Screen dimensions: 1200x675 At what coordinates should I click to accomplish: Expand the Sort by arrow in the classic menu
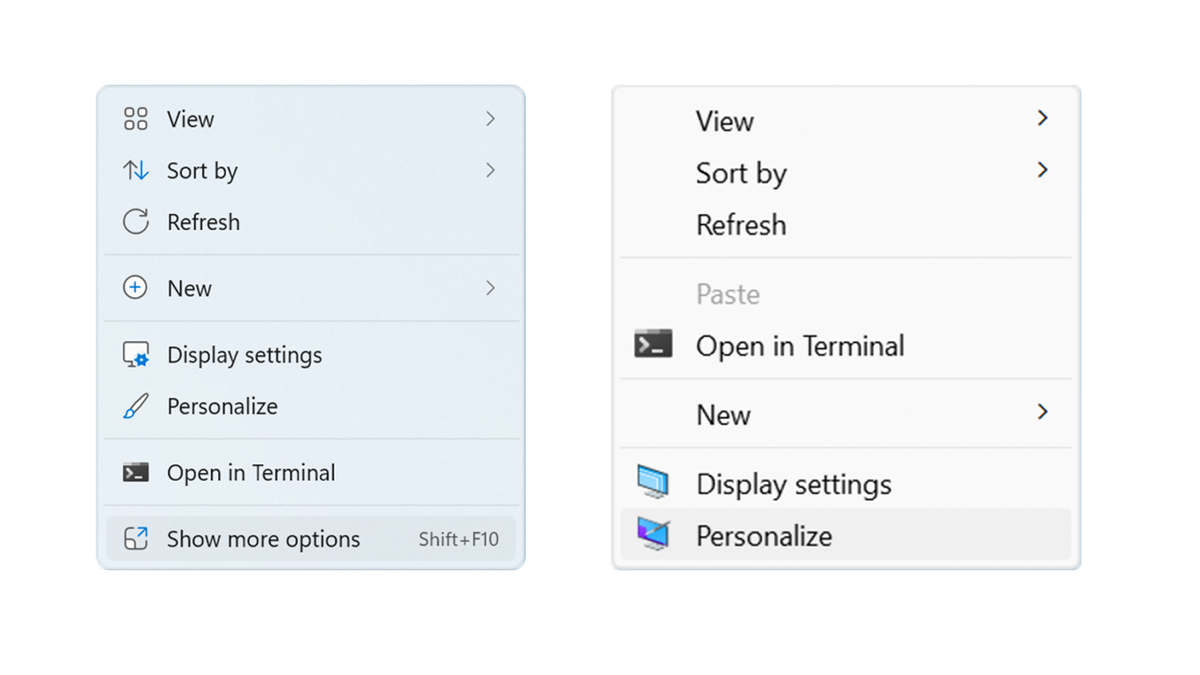pyautogui.click(x=1042, y=170)
